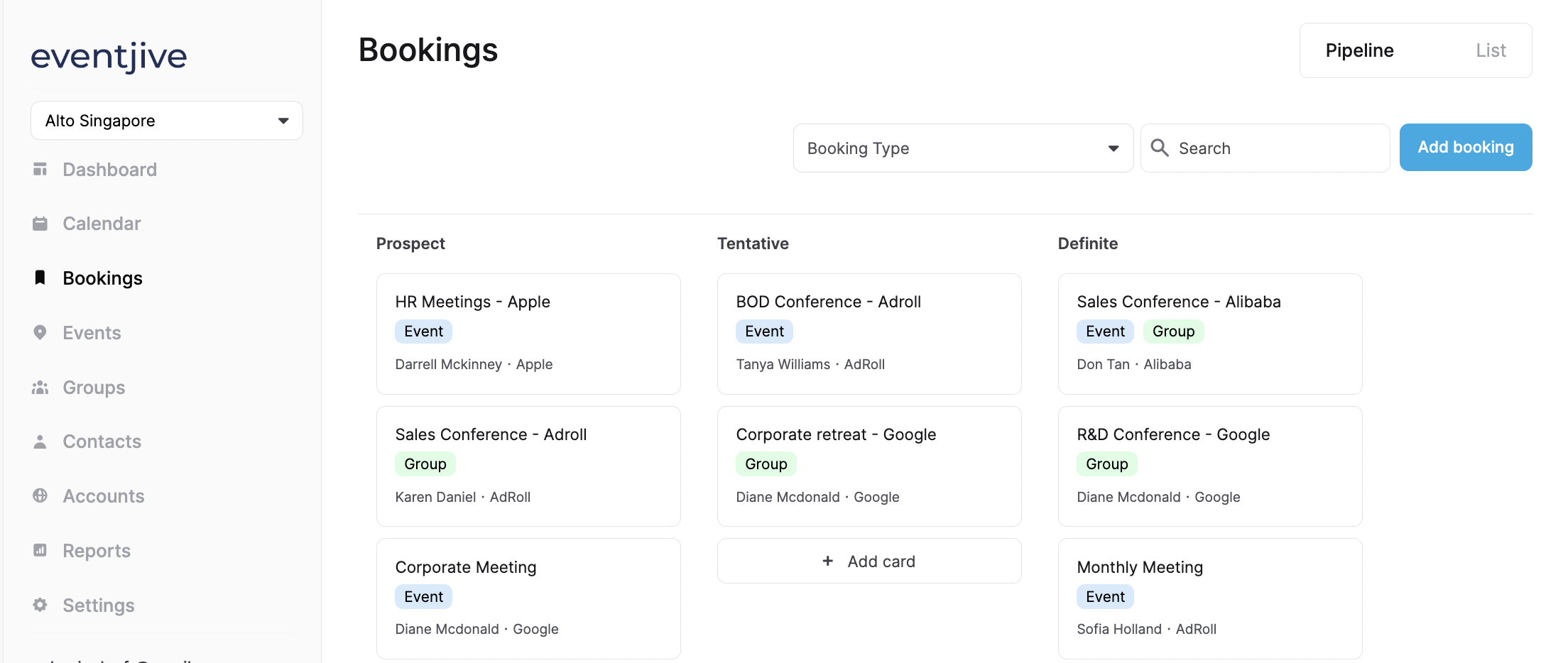Open the Sales Conference - Alibaba card
The height and width of the screenshot is (663, 1568).
click(x=1210, y=334)
